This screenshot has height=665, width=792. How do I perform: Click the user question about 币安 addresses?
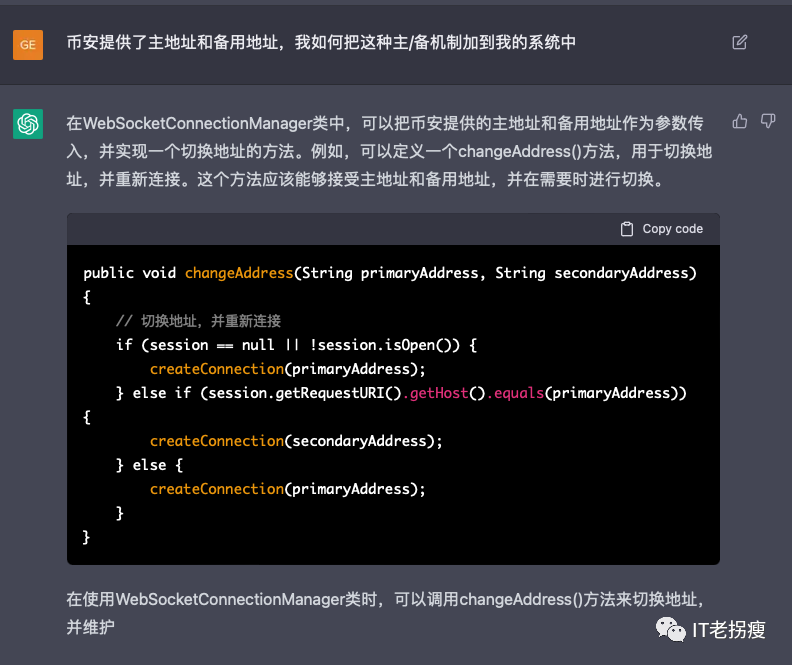(321, 42)
